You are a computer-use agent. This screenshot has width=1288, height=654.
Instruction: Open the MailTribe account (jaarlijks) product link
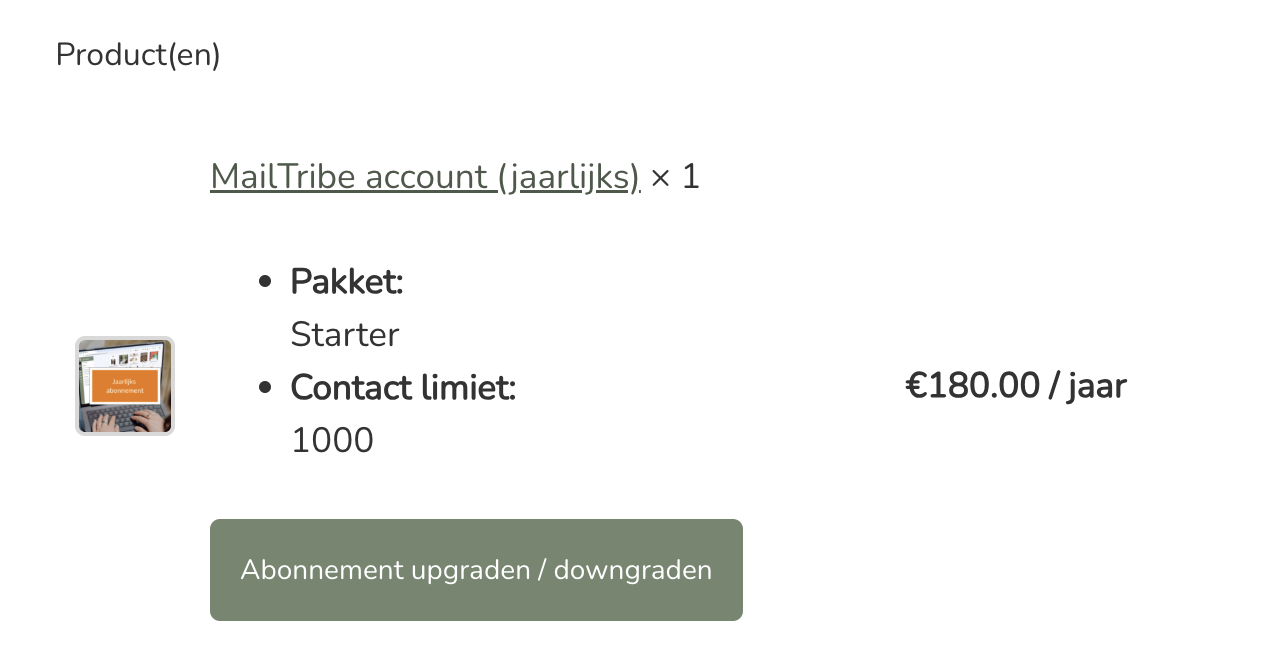pos(424,176)
